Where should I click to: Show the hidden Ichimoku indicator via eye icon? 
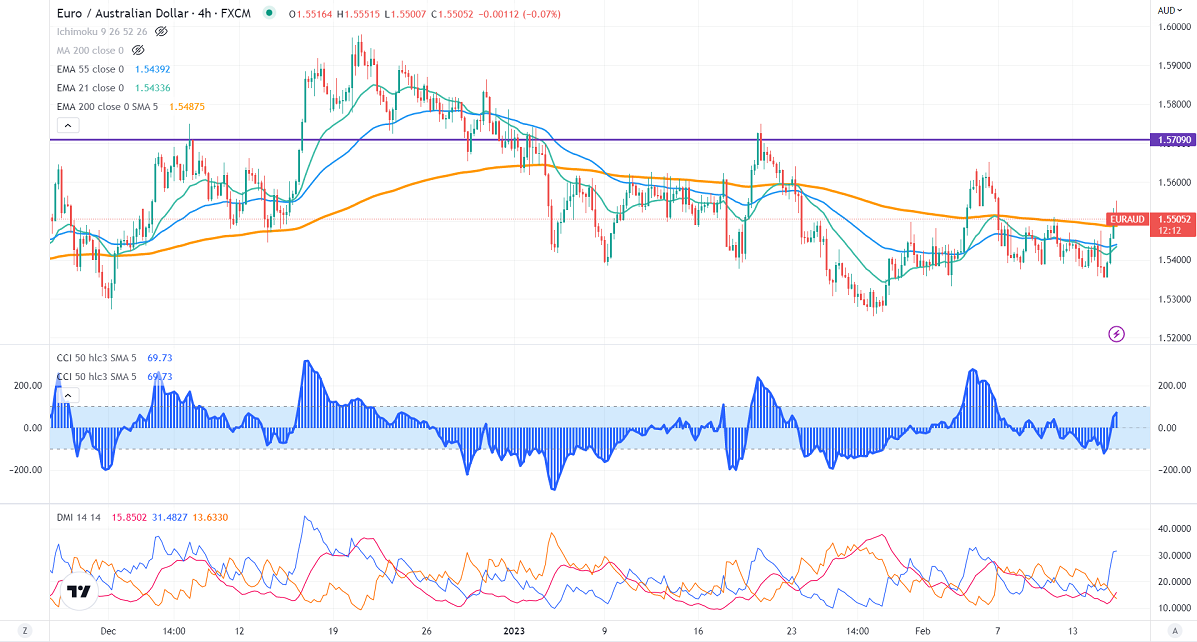tap(161, 31)
